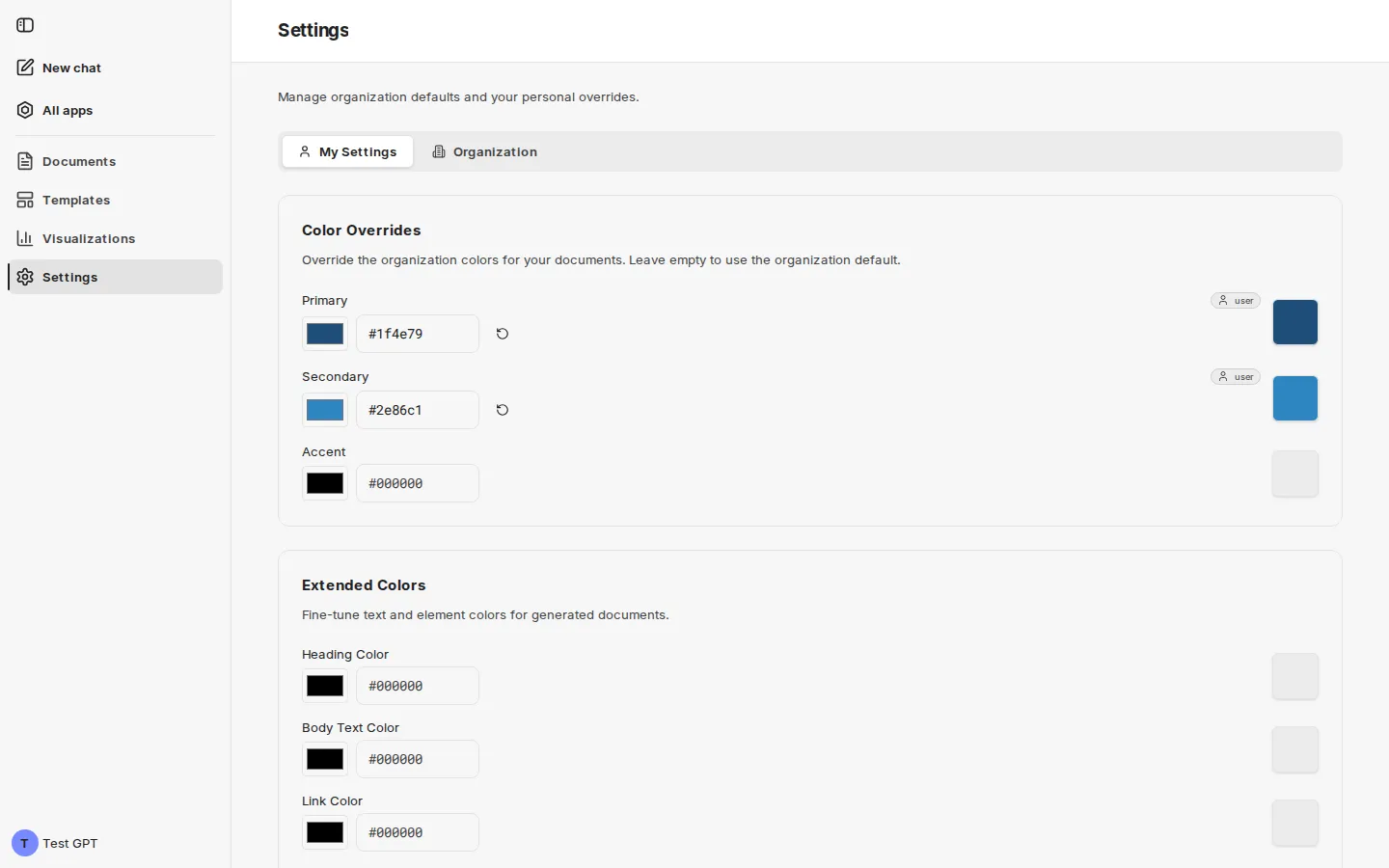Image resolution: width=1389 pixels, height=868 pixels.
Task: Open the Test GPT account name
Action: (x=70, y=843)
